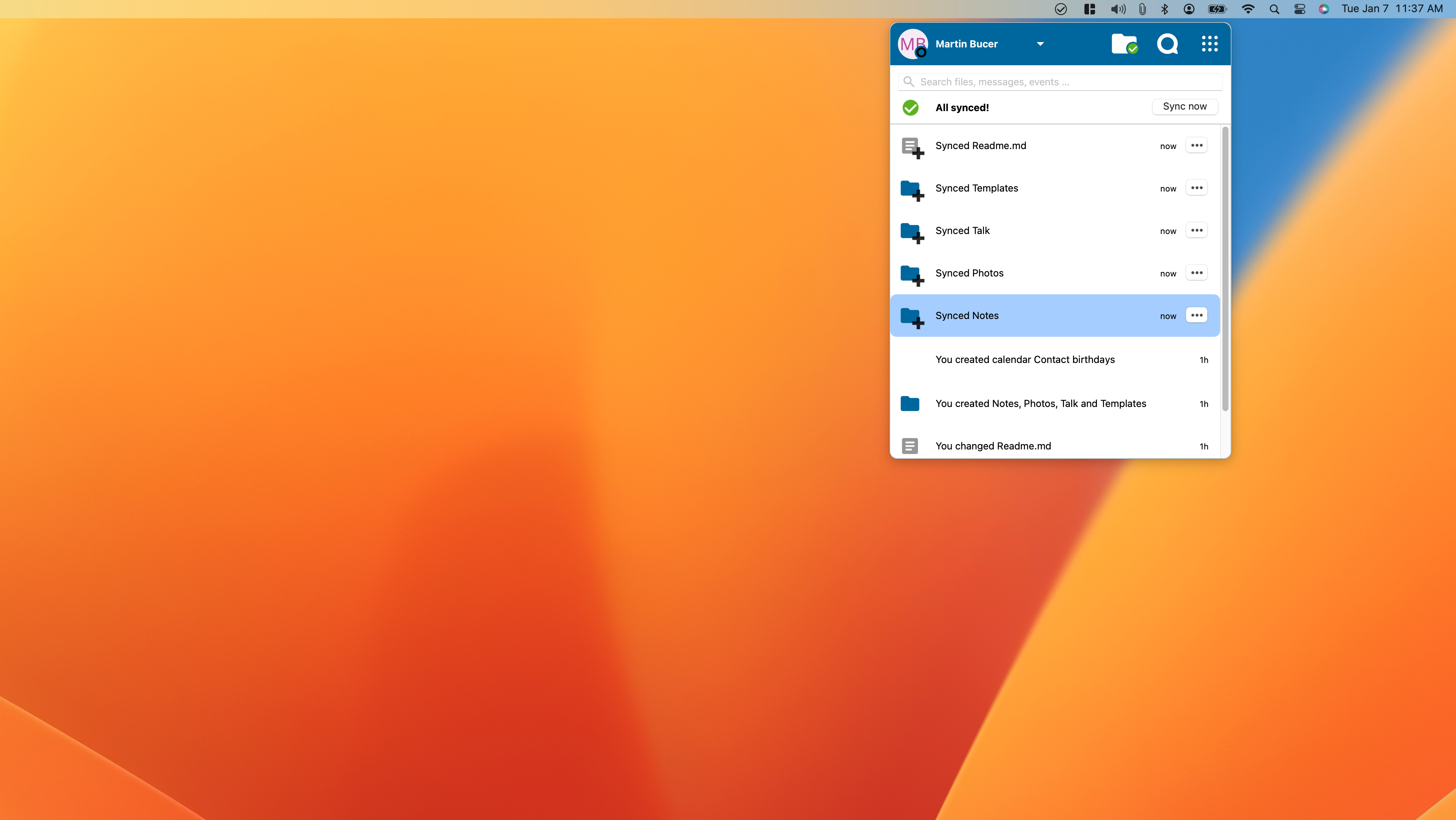Open the apps grid menu
The width and height of the screenshot is (1456, 820).
[x=1210, y=44]
